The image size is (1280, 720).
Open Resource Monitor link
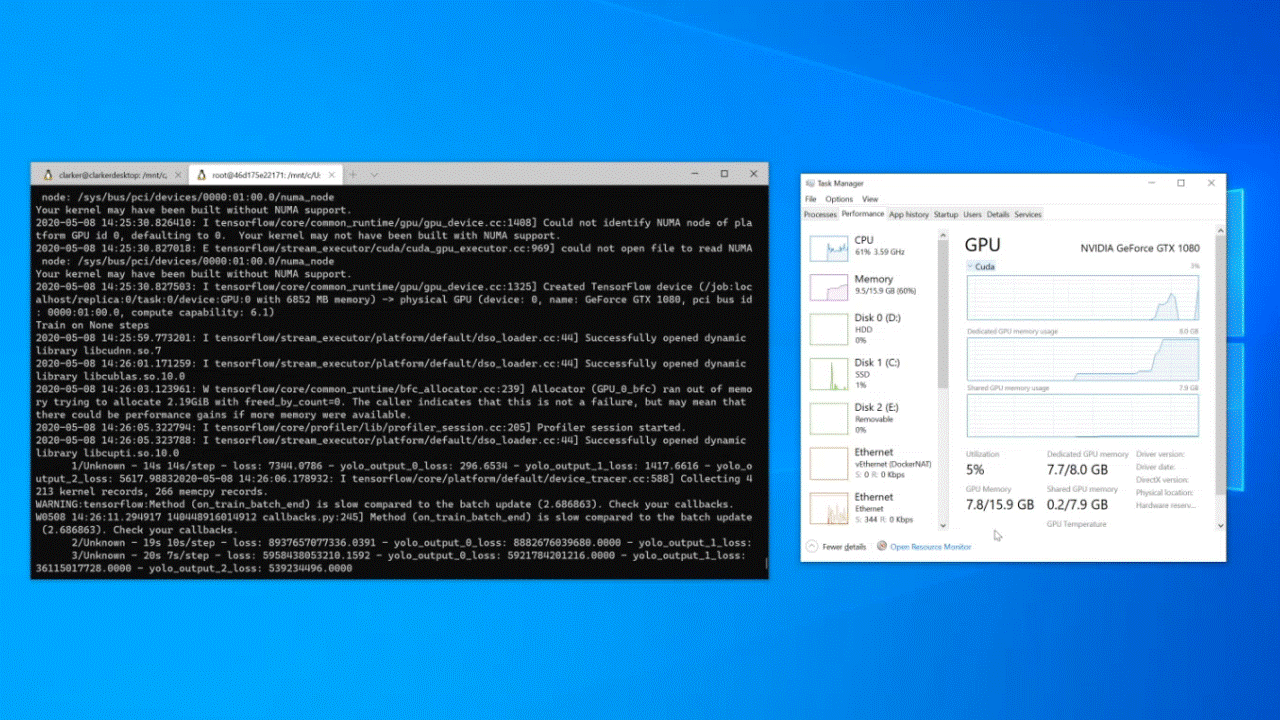point(930,547)
